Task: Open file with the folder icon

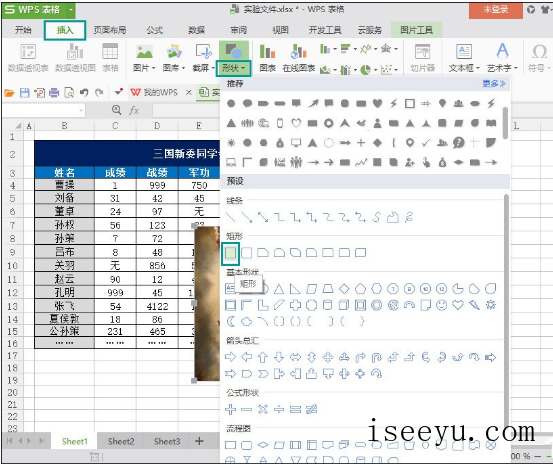Action: (9, 93)
